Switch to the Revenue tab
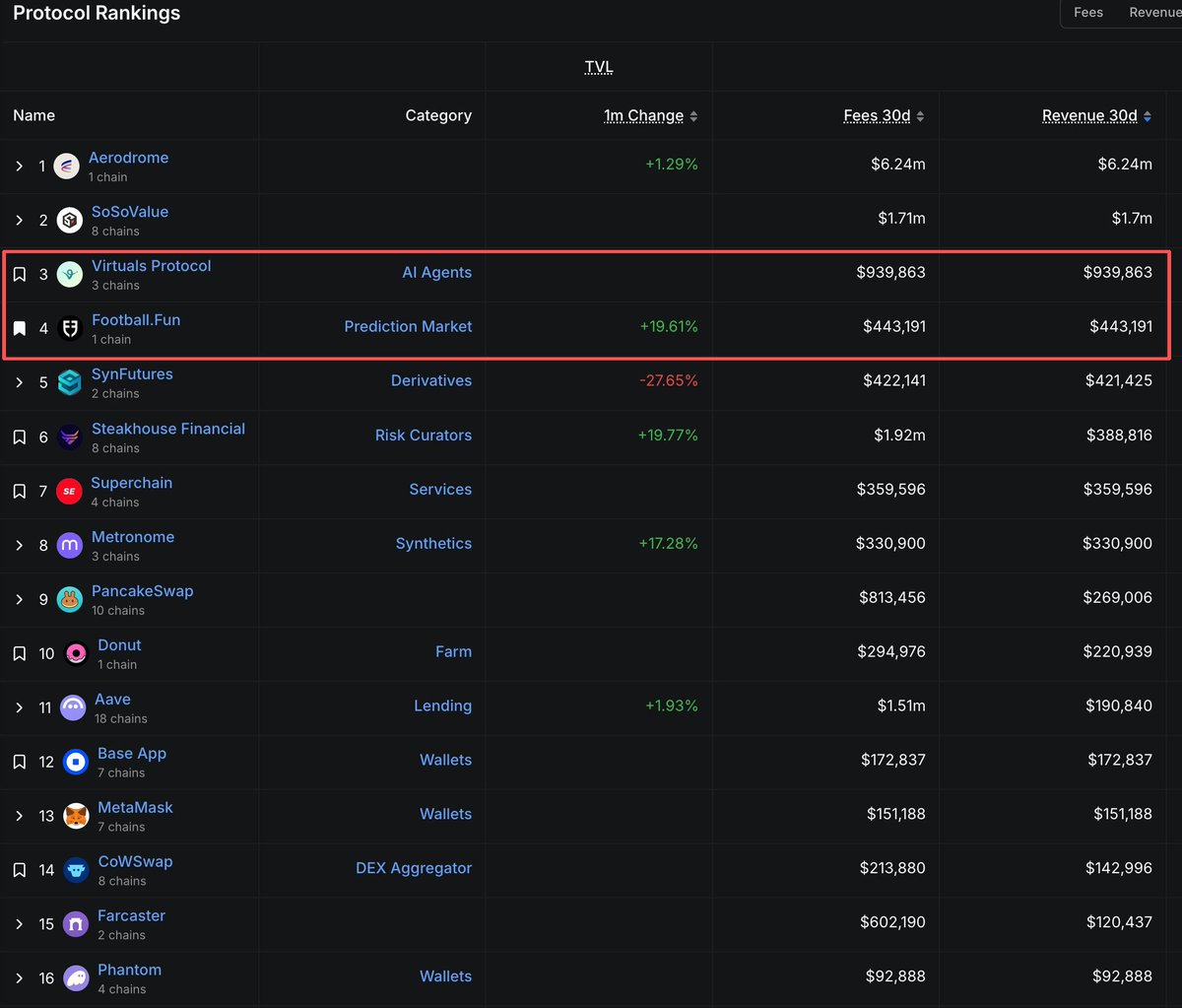Image resolution: width=1182 pixels, height=1008 pixels. point(1153,12)
